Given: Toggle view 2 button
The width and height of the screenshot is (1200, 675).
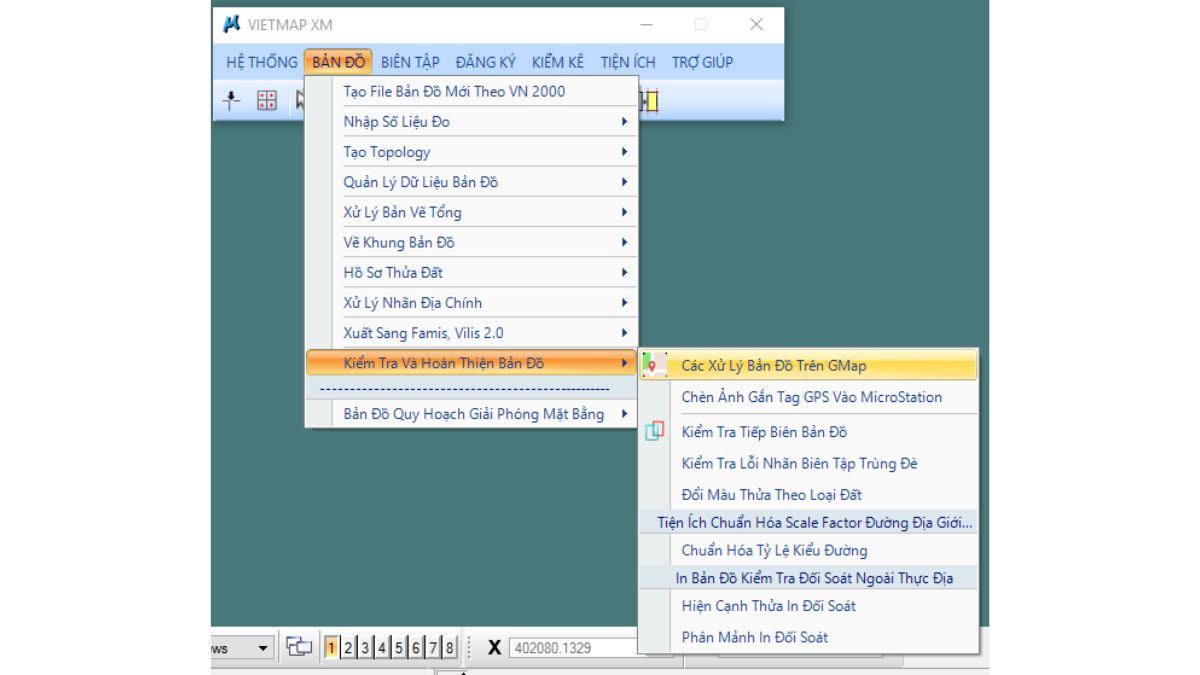Looking at the screenshot, I should (x=348, y=648).
